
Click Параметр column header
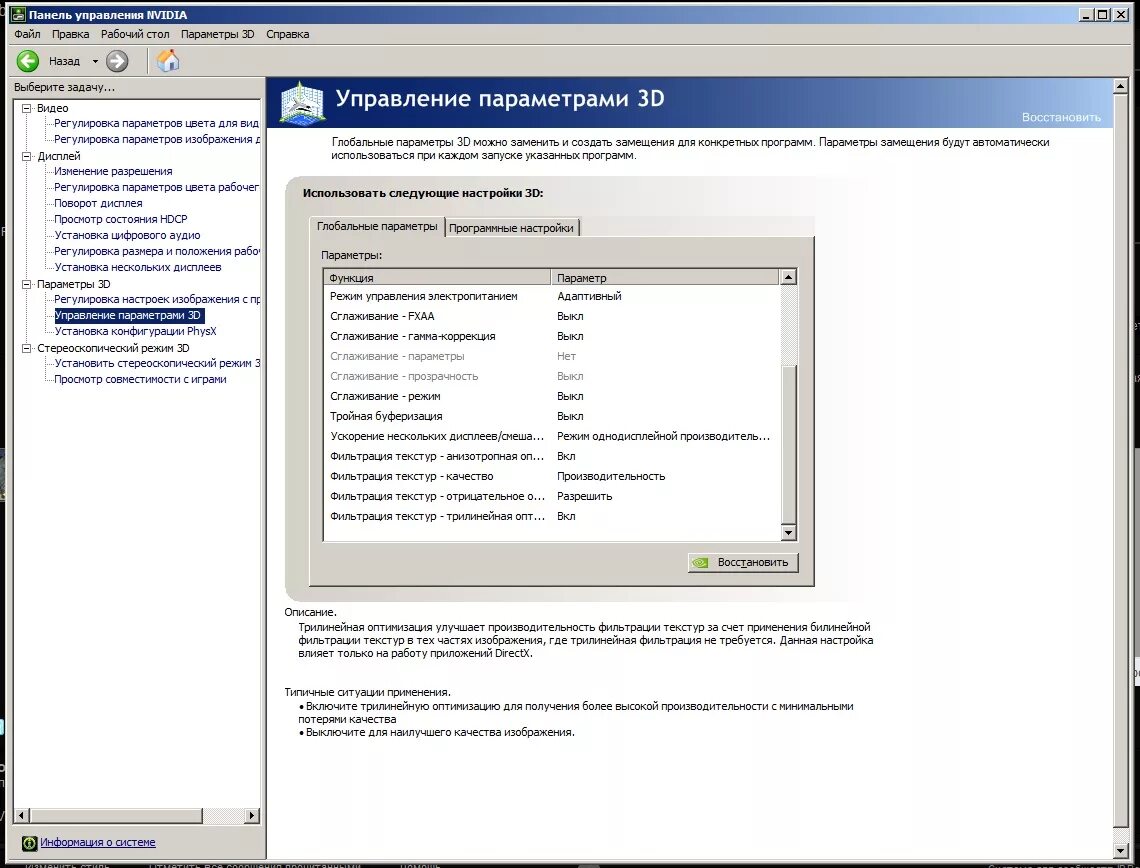(665, 278)
